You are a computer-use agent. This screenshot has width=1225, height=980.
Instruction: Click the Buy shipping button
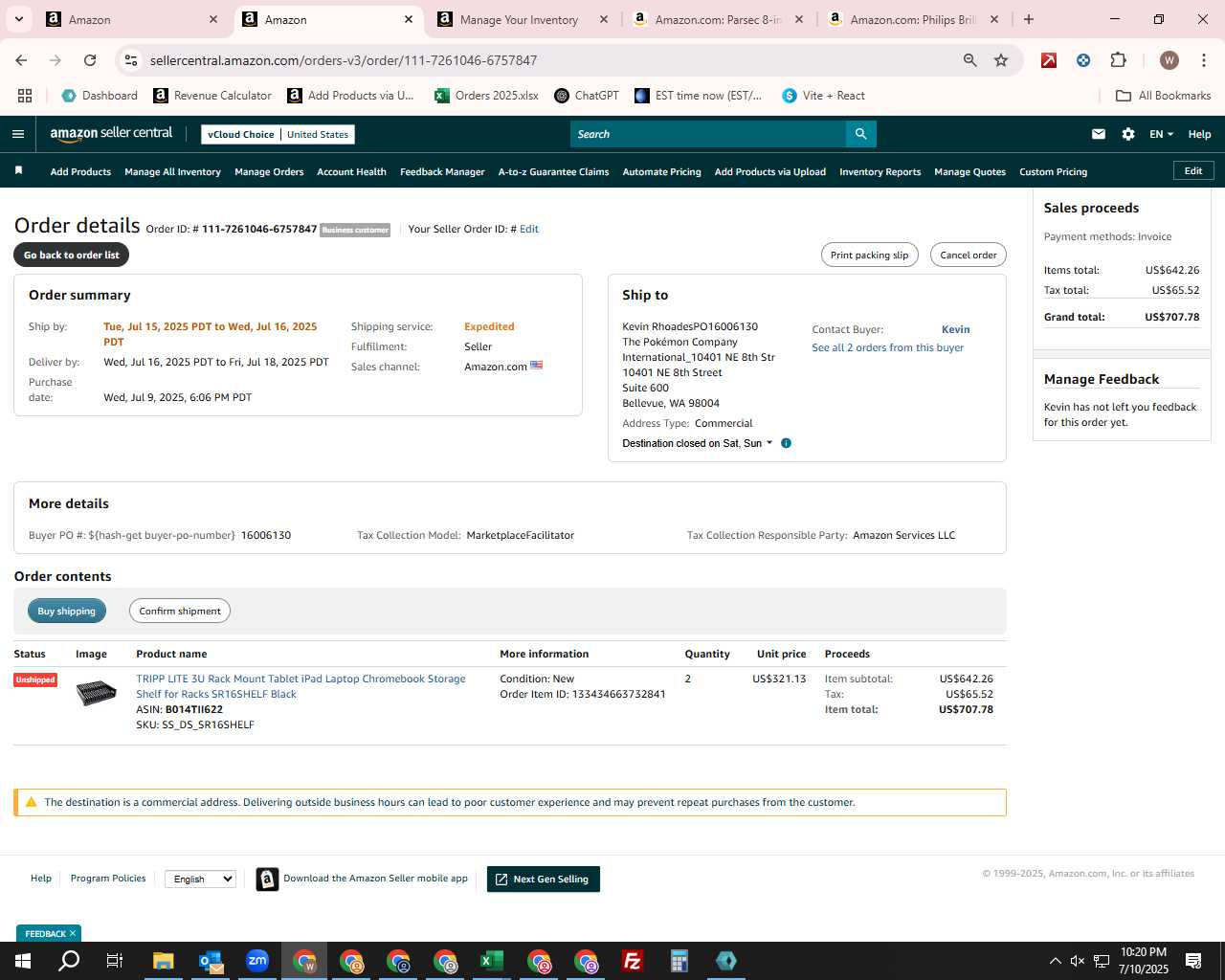pyautogui.click(x=67, y=611)
